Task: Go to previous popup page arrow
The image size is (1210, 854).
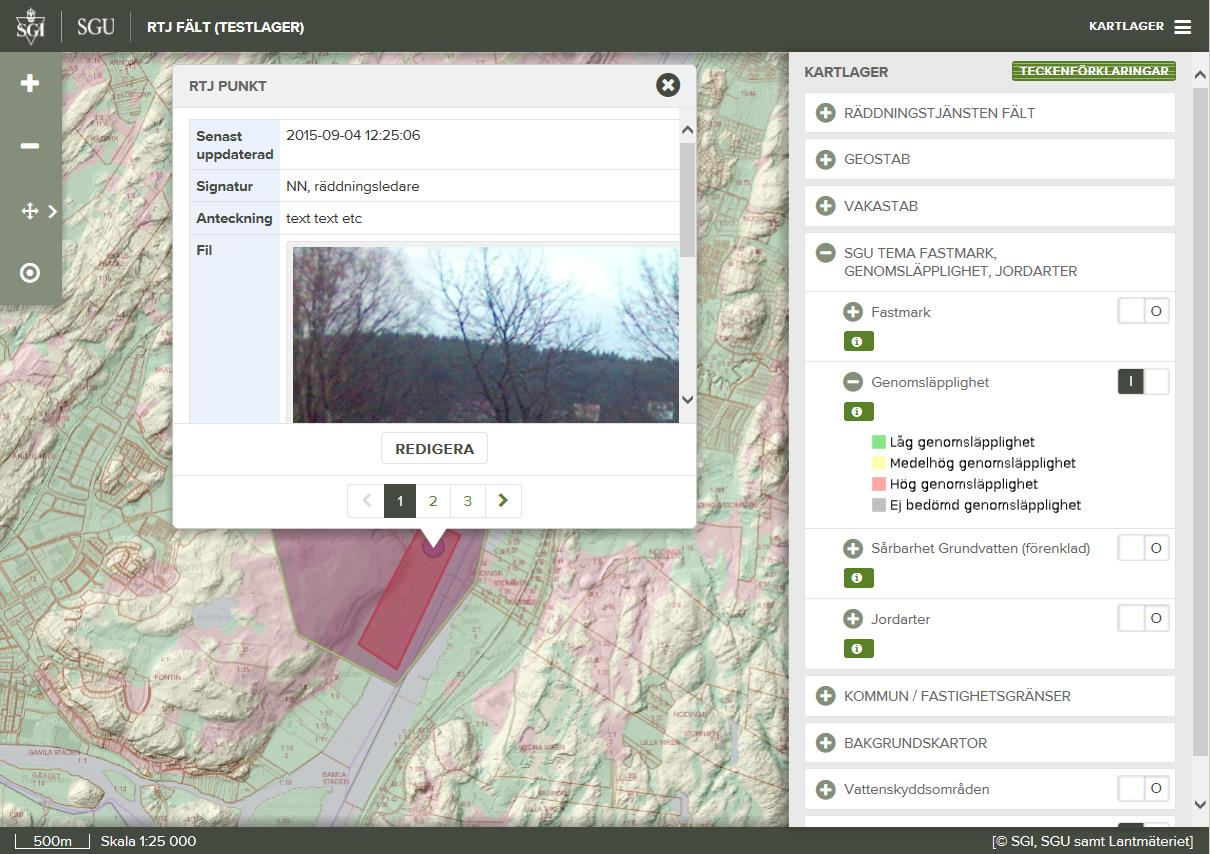Action: click(x=366, y=501)
